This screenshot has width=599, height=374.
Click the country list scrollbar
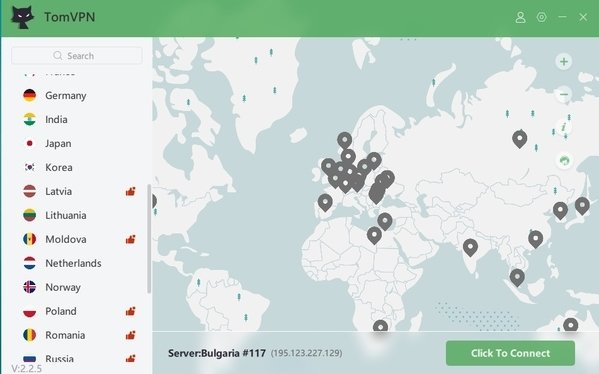[149, 239]
